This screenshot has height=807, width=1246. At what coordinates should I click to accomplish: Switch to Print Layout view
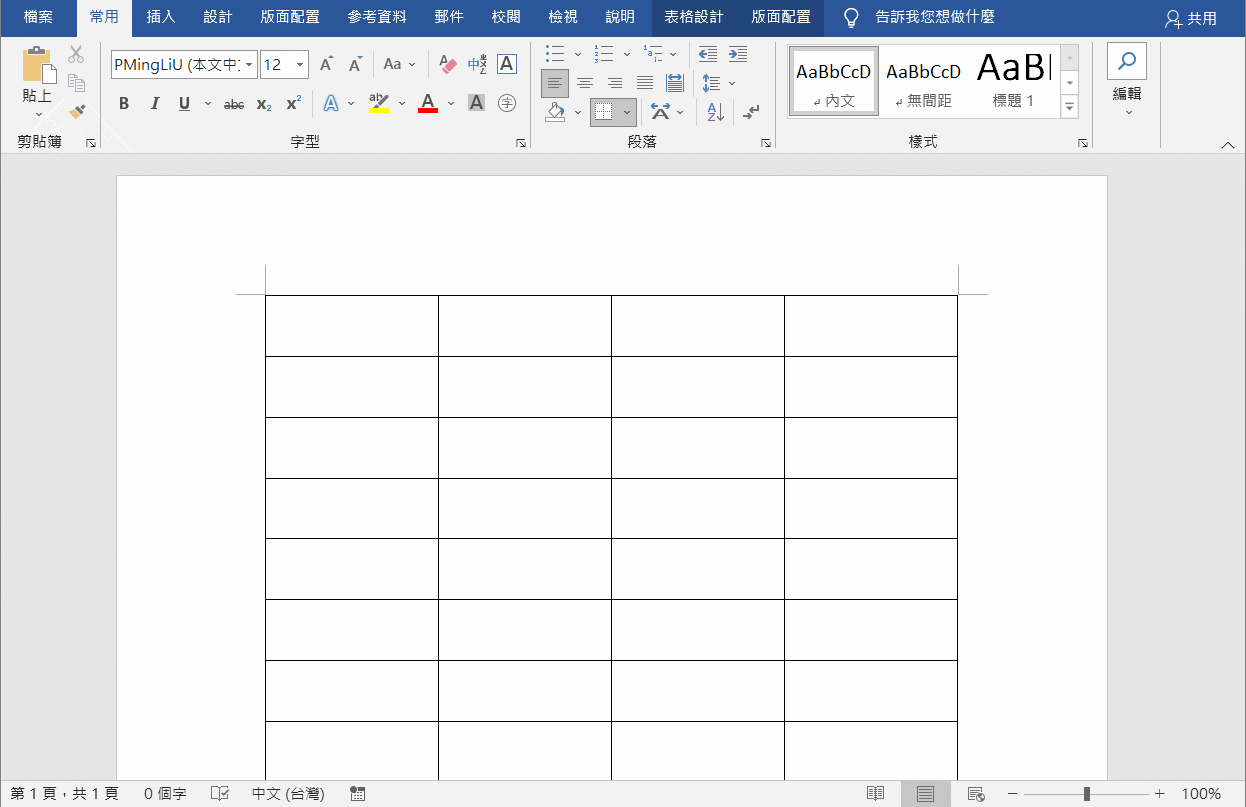[x=926, y=793]
